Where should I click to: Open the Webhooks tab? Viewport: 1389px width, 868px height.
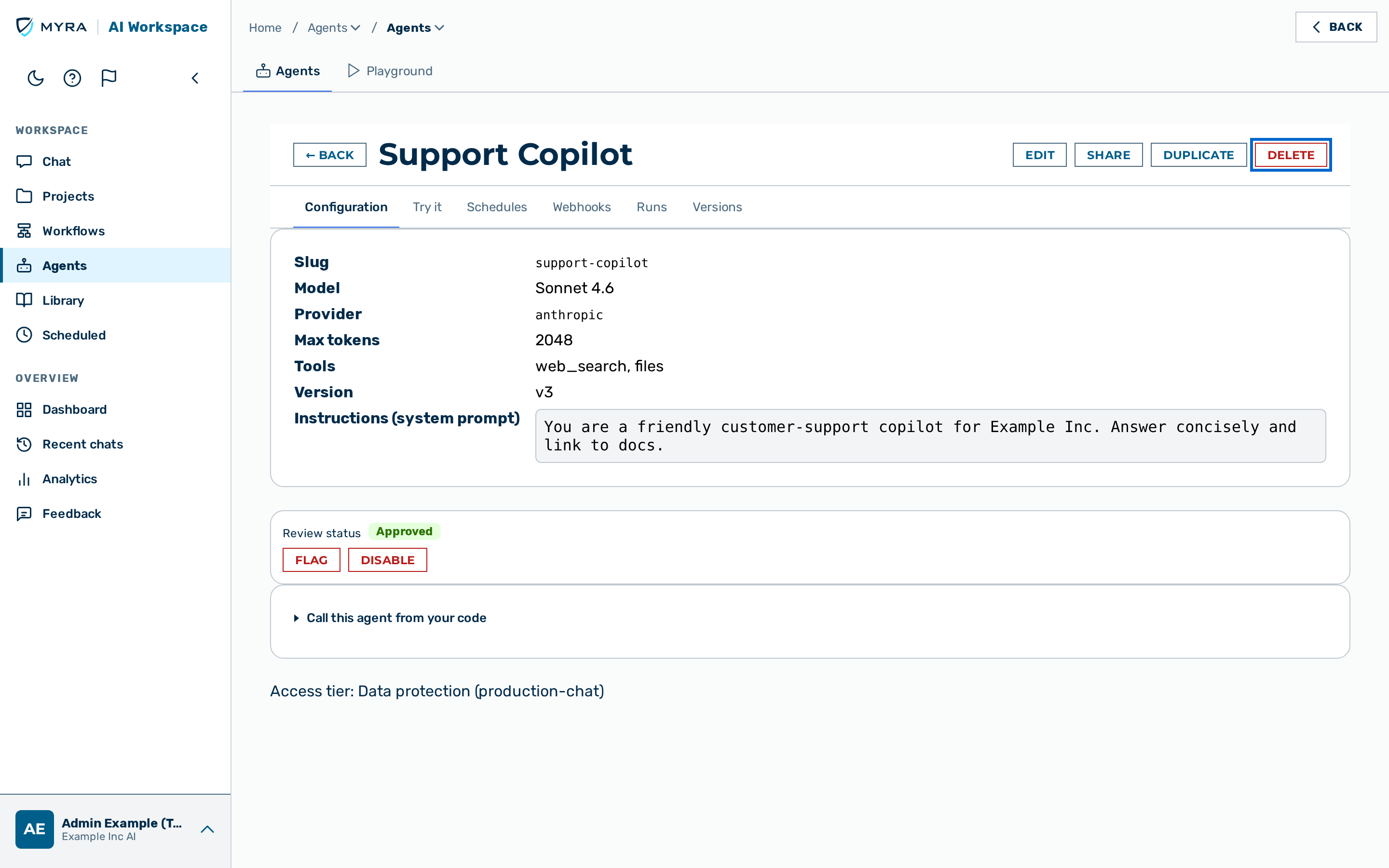pos(582,207)
